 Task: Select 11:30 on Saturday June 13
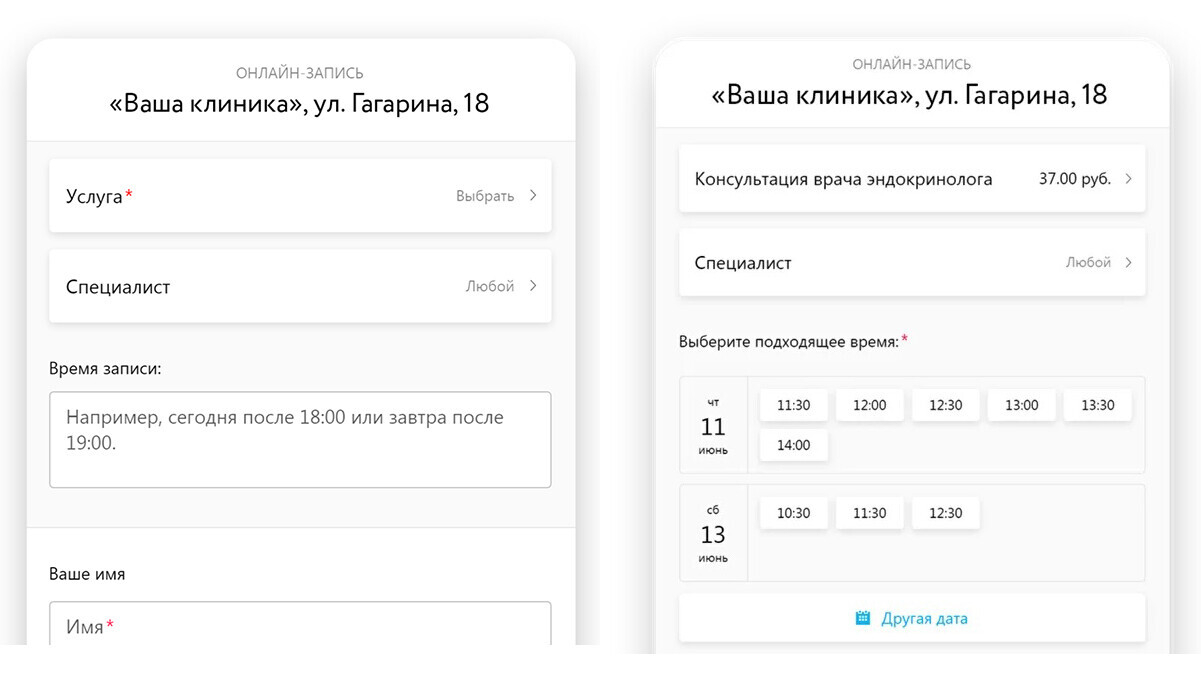(869, 513)
